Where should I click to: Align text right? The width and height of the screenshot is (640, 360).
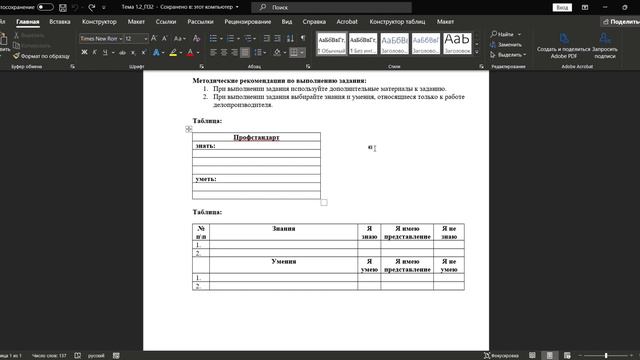point(234,52)
